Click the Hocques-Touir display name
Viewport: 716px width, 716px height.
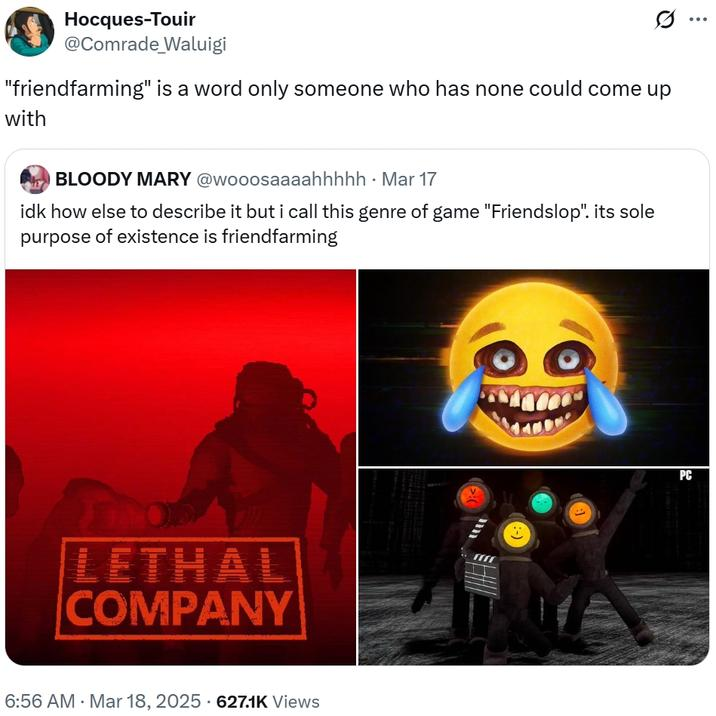point(130,19)
